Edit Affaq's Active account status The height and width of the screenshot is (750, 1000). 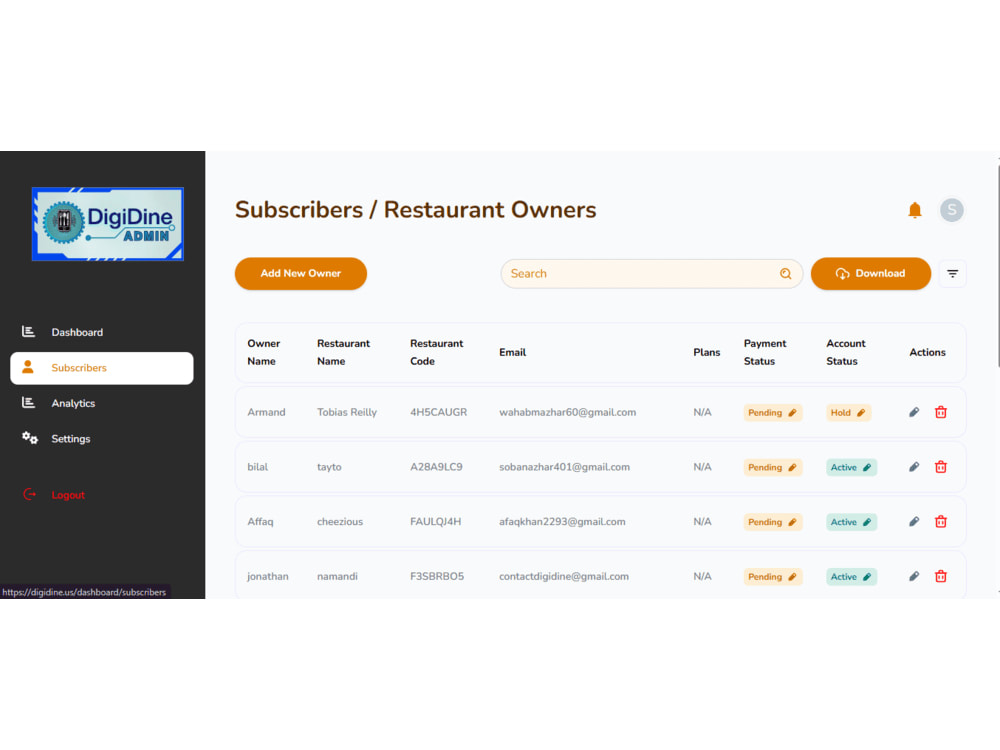point(851,522)
